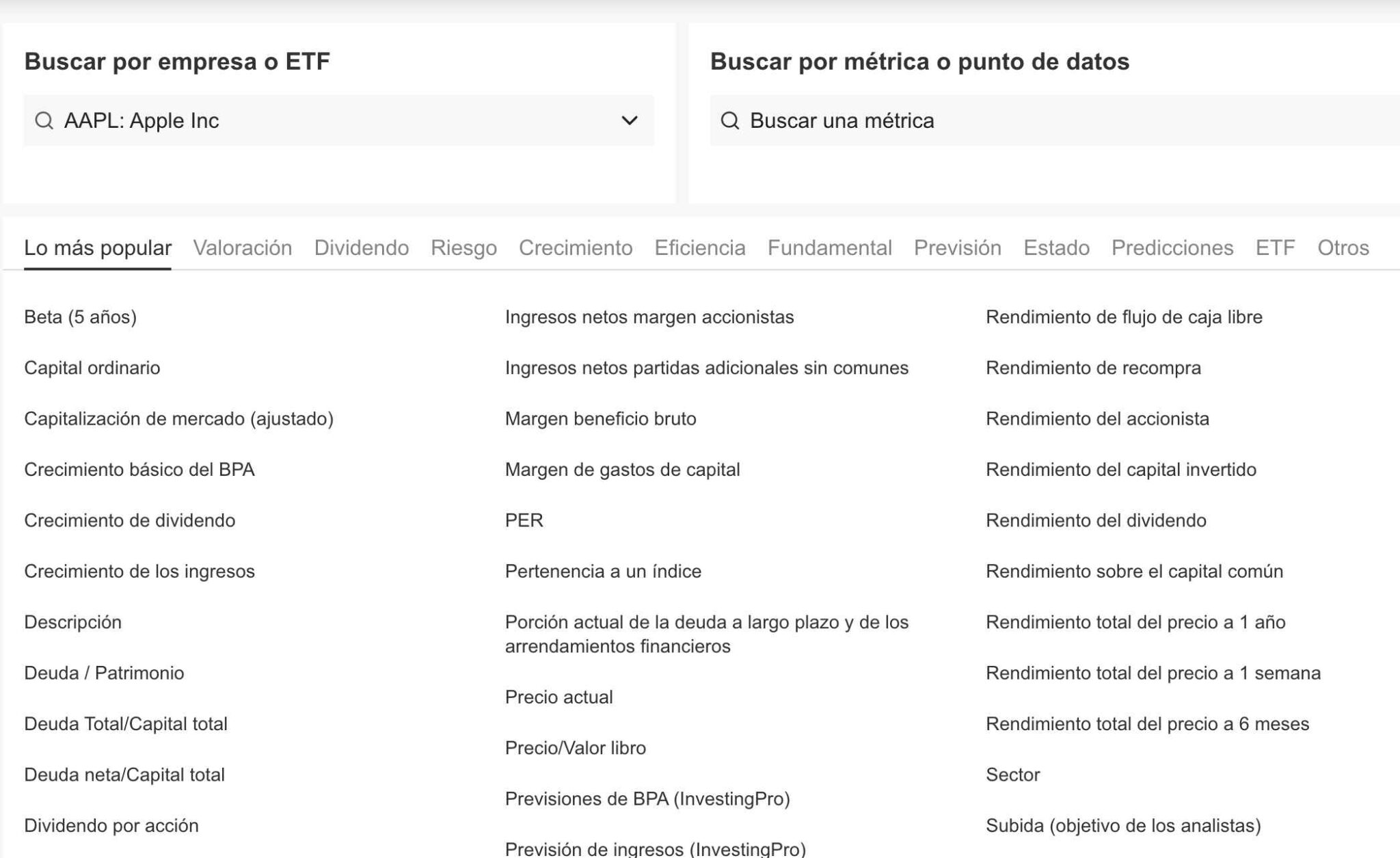Switch to the 'Valoración' tab
The height and width of the screenshot is (858, 1400).
[x=243, y=248]
